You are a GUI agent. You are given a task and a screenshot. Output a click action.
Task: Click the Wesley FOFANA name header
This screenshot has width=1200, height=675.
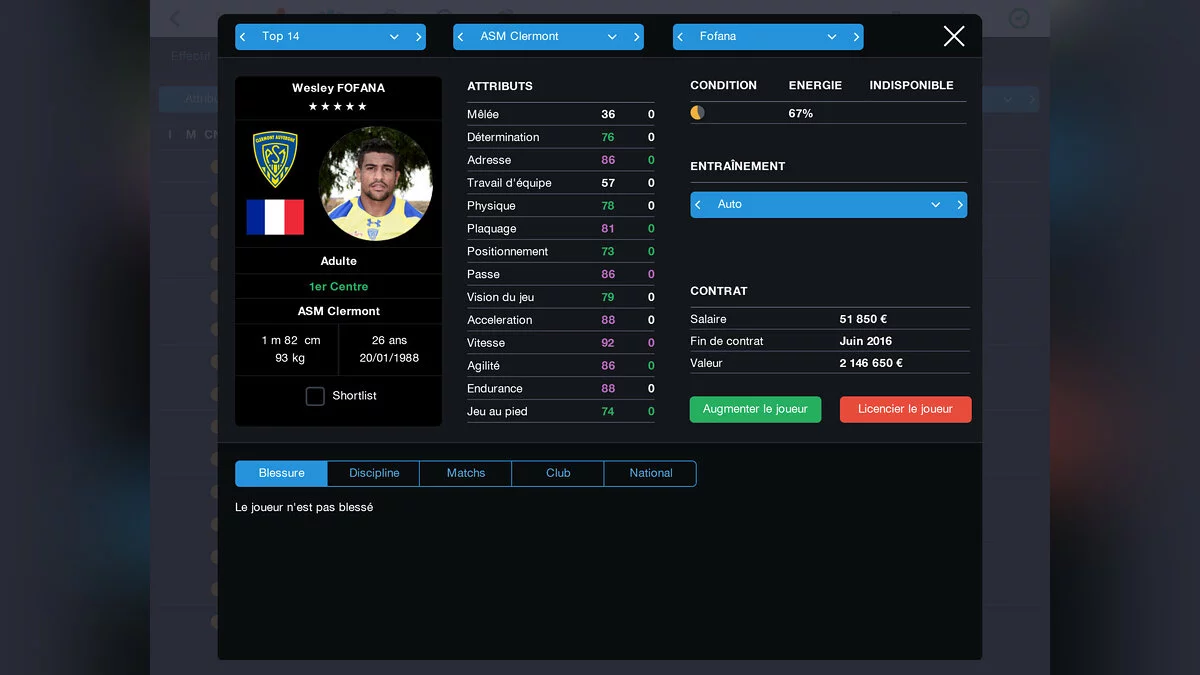[338, 88]
